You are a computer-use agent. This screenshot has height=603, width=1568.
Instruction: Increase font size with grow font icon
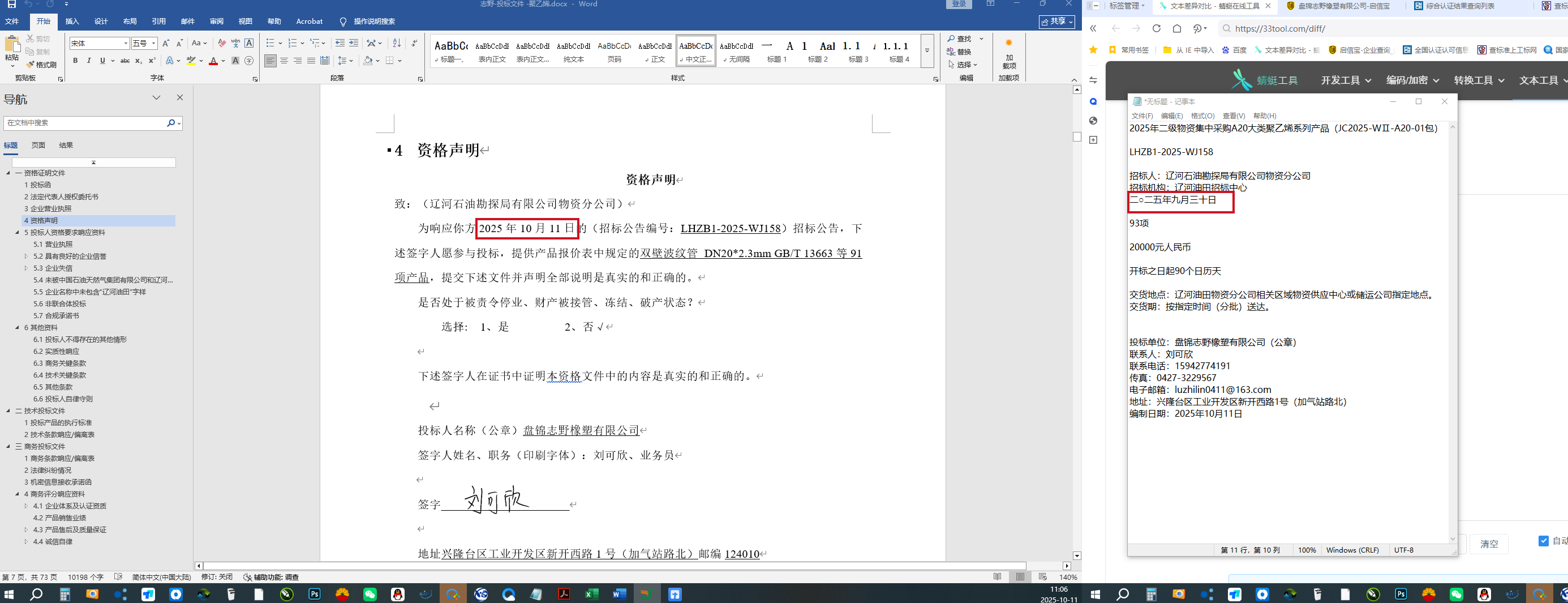[166, 43]
